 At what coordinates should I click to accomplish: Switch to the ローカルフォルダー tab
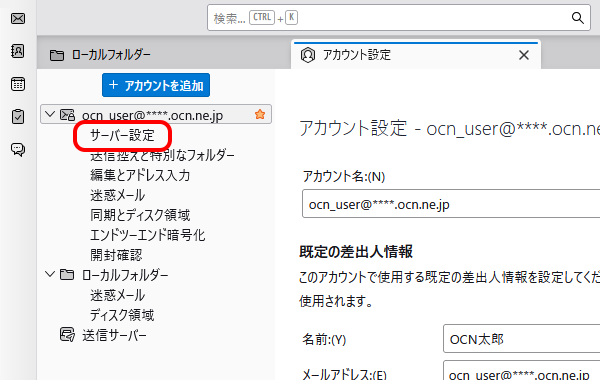100,55
